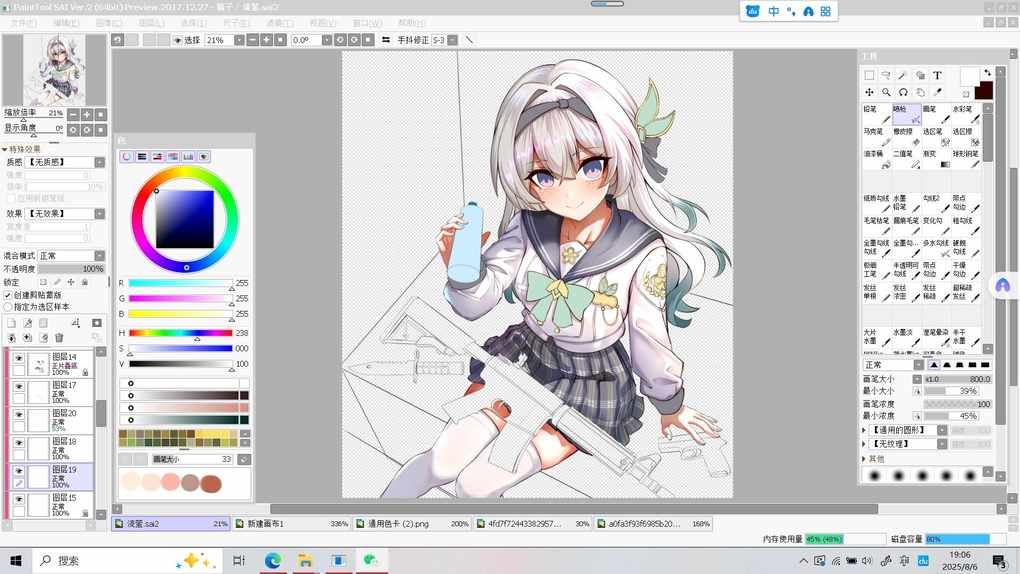Hide layer 图层17
Screen dimensions: 1020x574
tap(19, 387)
